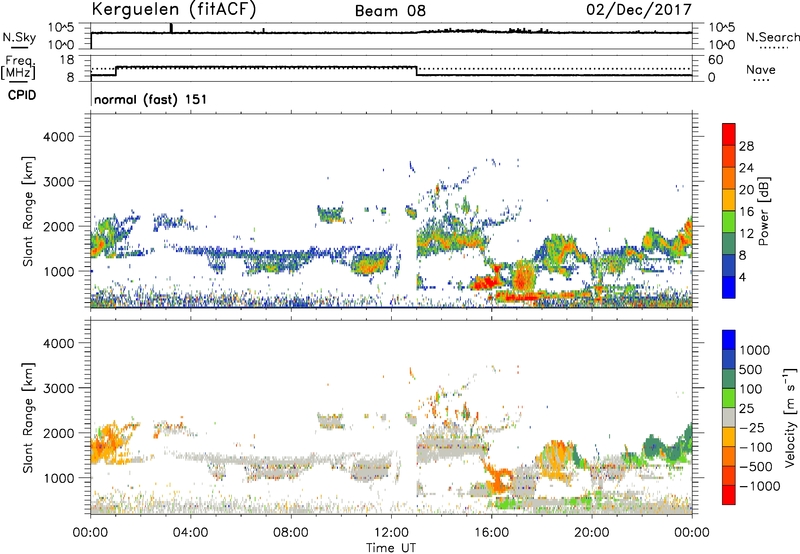Click the 'Velocity [m s-1]' color bar label
800x554 pixels.
(790, 417)
